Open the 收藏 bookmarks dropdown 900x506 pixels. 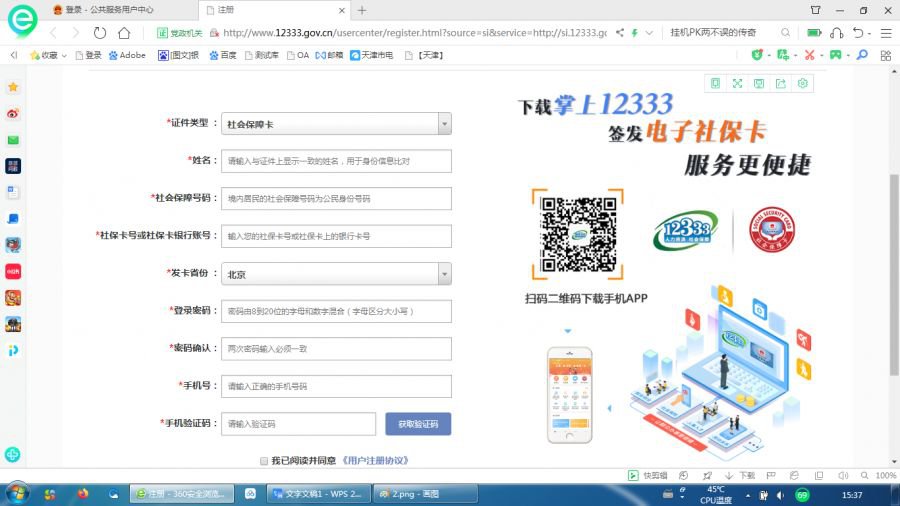coord(48,55)
